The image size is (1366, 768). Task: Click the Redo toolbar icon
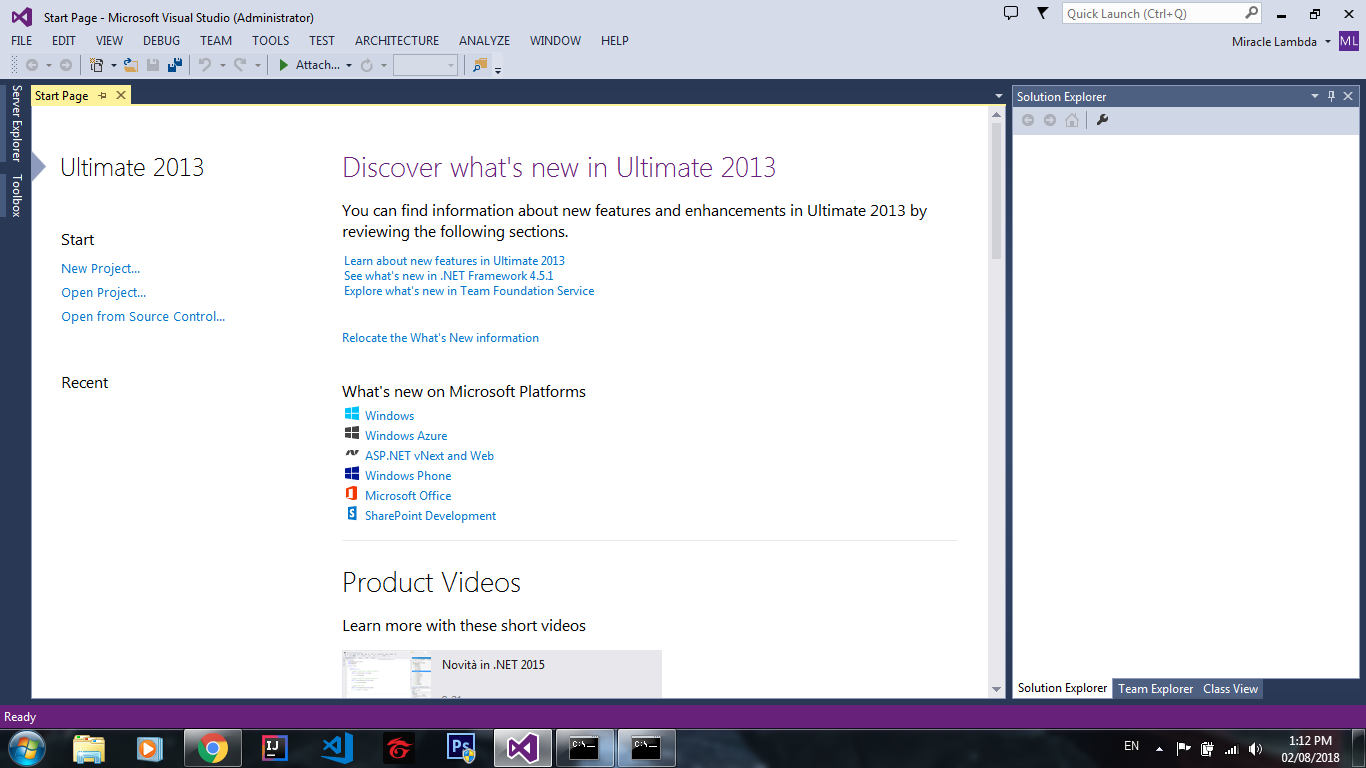240,65
